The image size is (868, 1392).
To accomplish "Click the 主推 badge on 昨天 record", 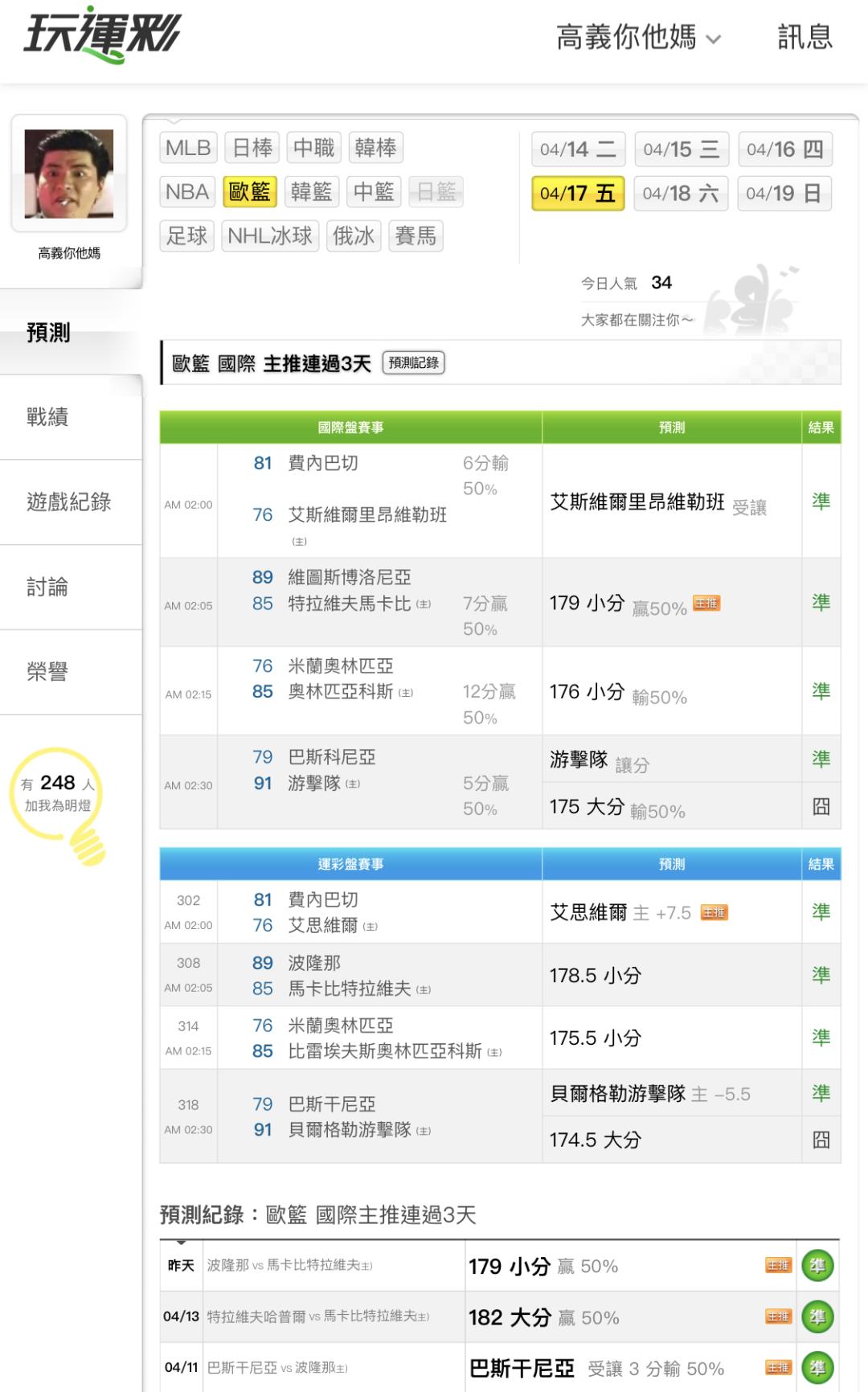I will [778, 1266].
